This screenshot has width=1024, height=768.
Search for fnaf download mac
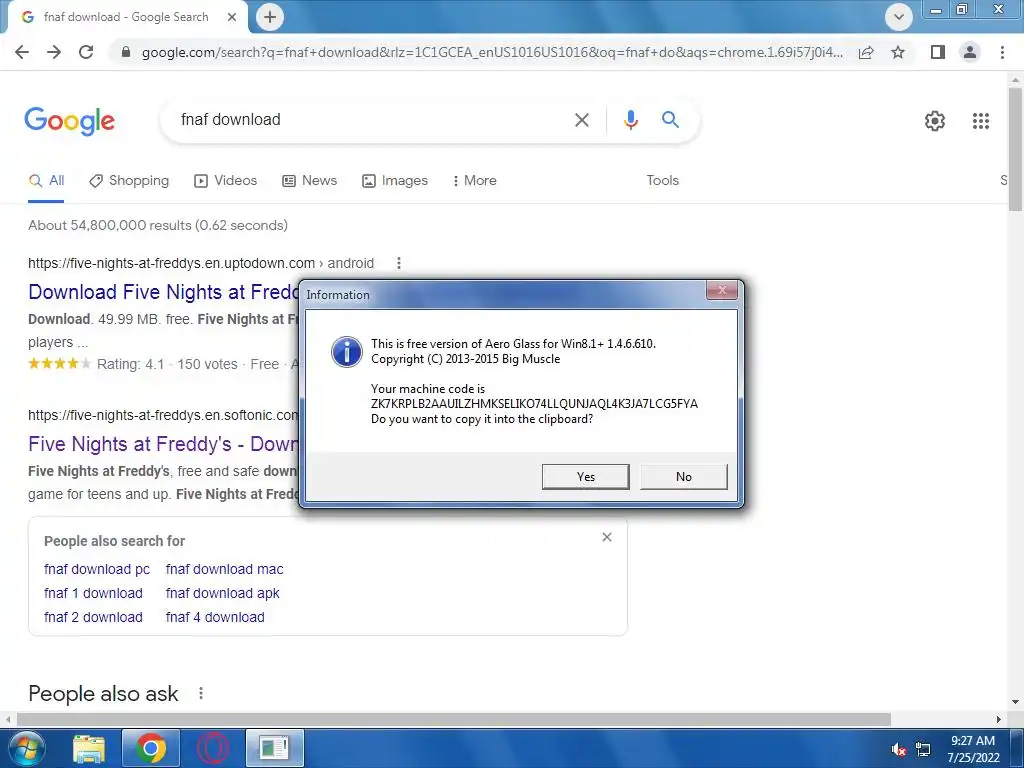pos(225,569)
